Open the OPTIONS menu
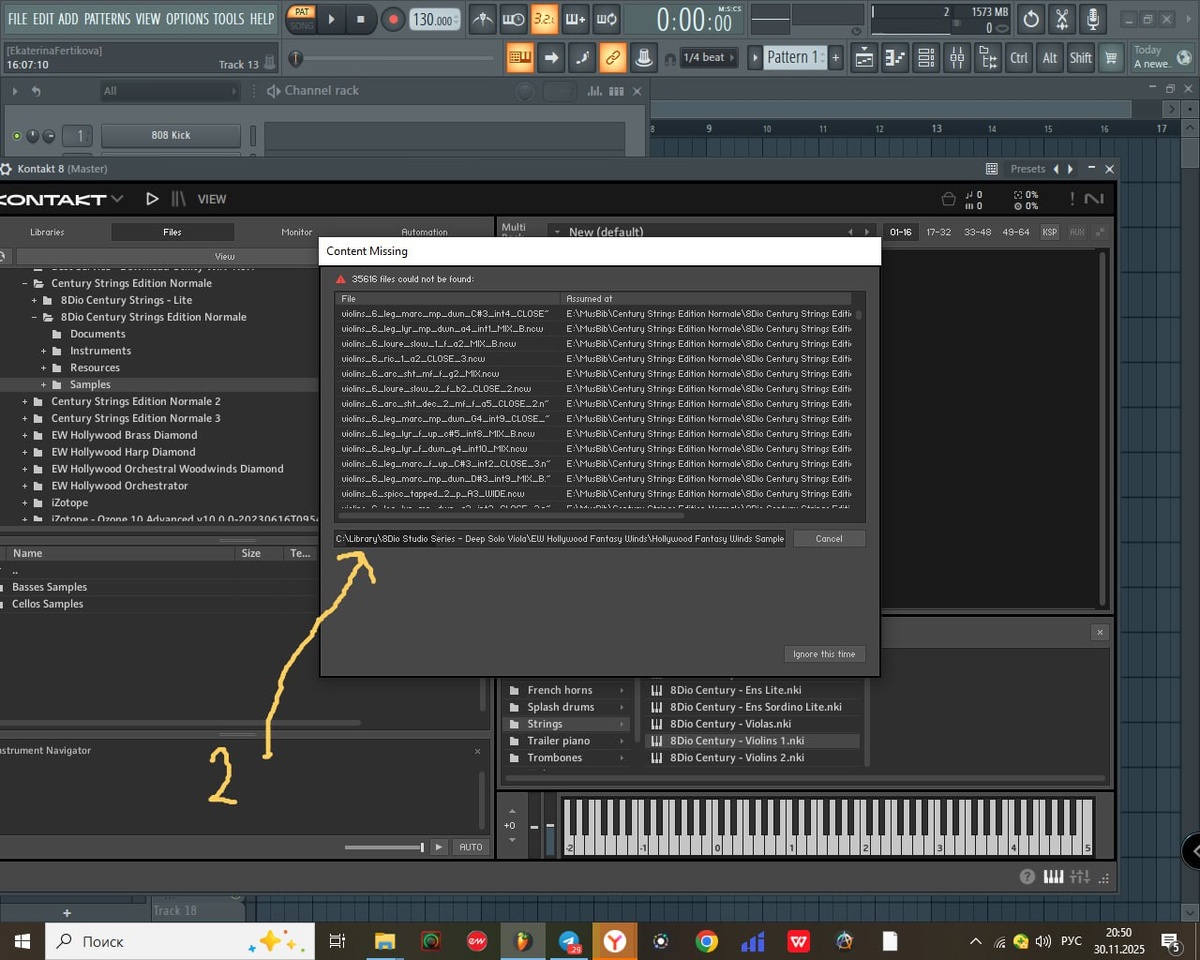 click(187, 19)
